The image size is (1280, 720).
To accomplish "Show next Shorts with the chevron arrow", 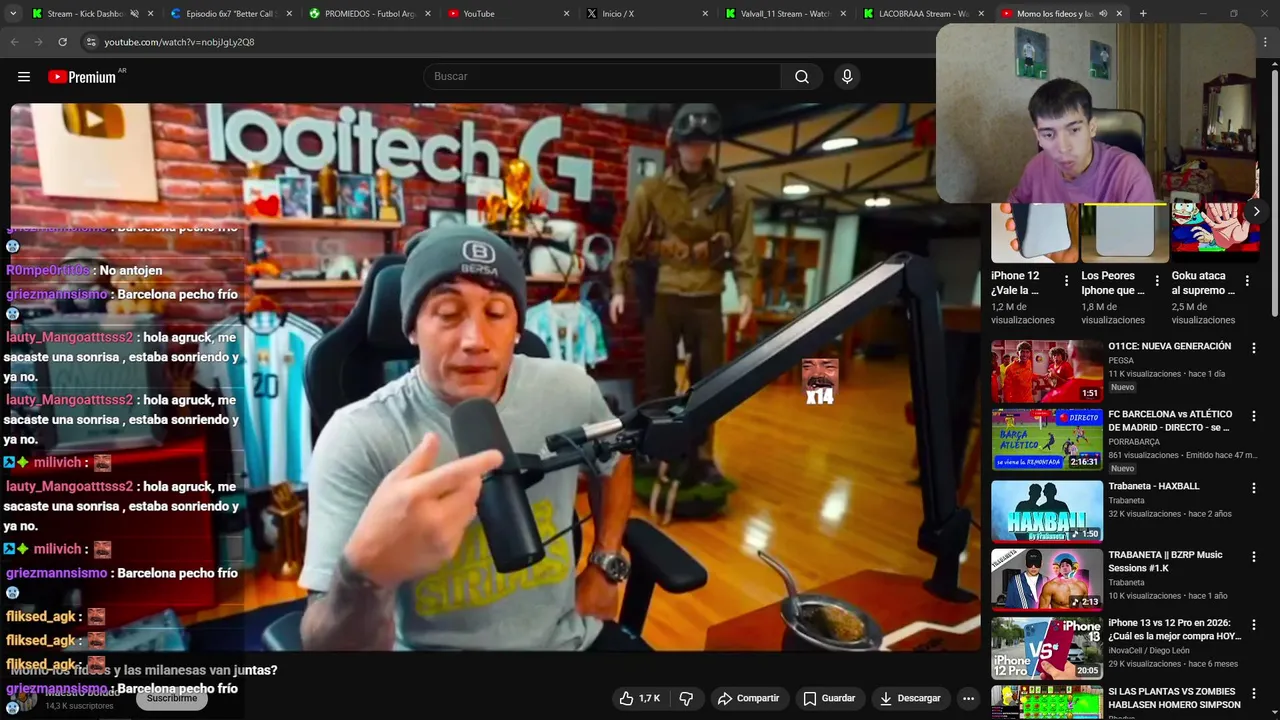I will pyautogui.click(x=1256, y=211).
